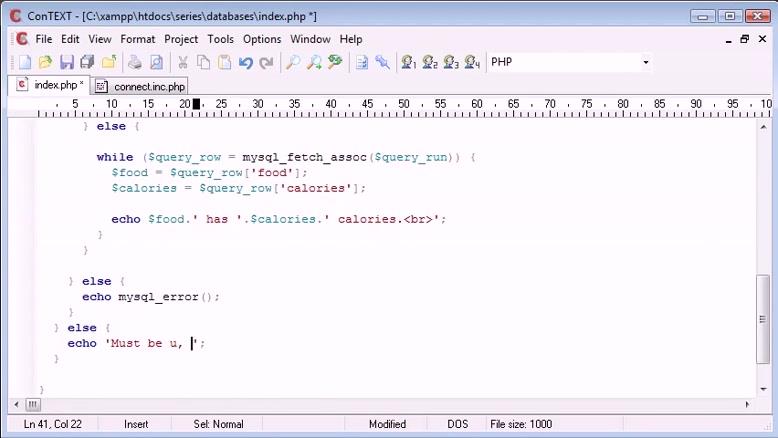Run user command 2
Screen dimensions: 778x438
430,62
